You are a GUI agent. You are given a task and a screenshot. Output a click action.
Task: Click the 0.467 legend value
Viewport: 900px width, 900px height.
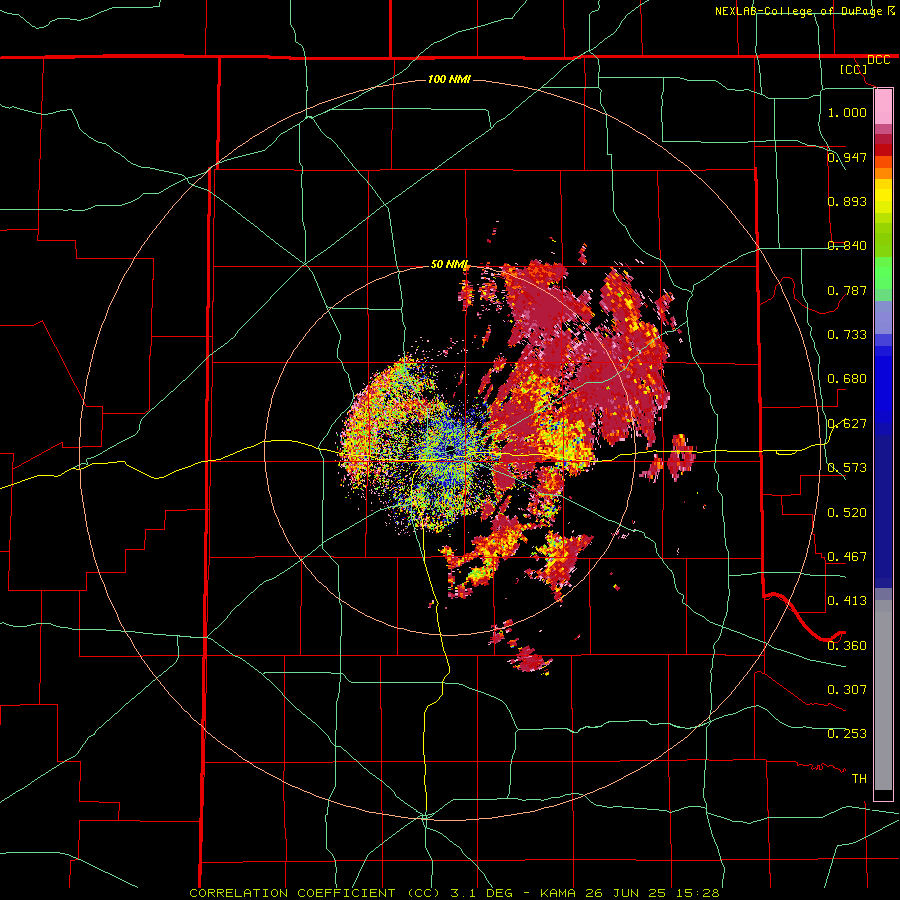click(x=847, y=556)
